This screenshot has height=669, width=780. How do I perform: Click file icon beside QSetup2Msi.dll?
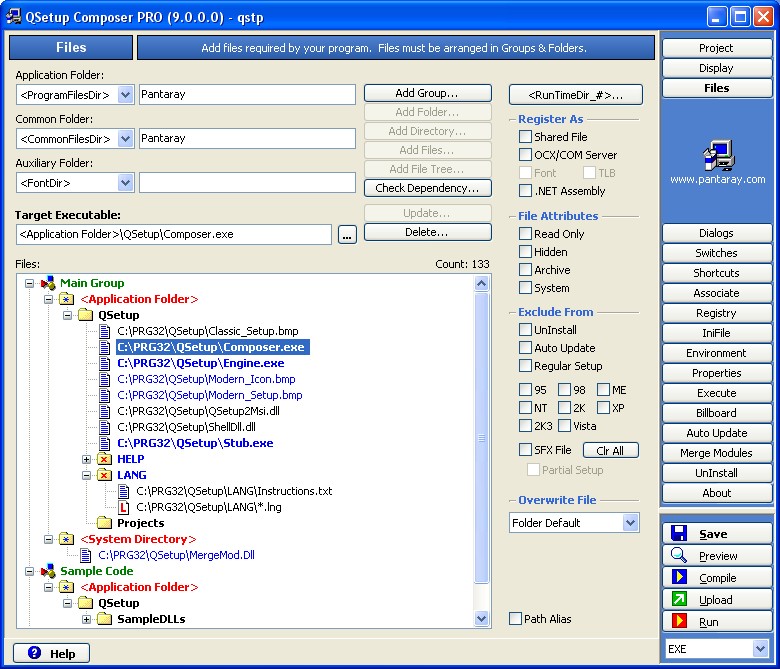[104, 411]
